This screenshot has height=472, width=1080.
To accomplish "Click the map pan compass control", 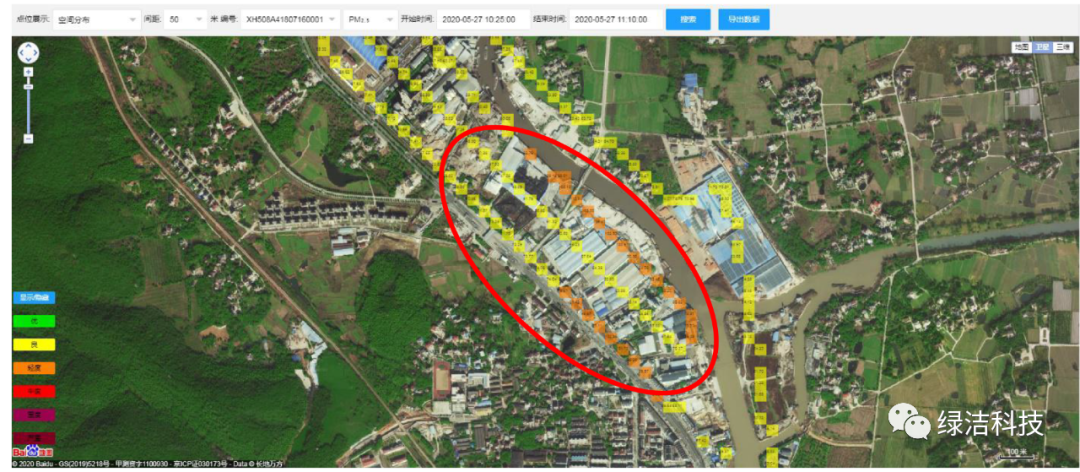I will [29, 53].
